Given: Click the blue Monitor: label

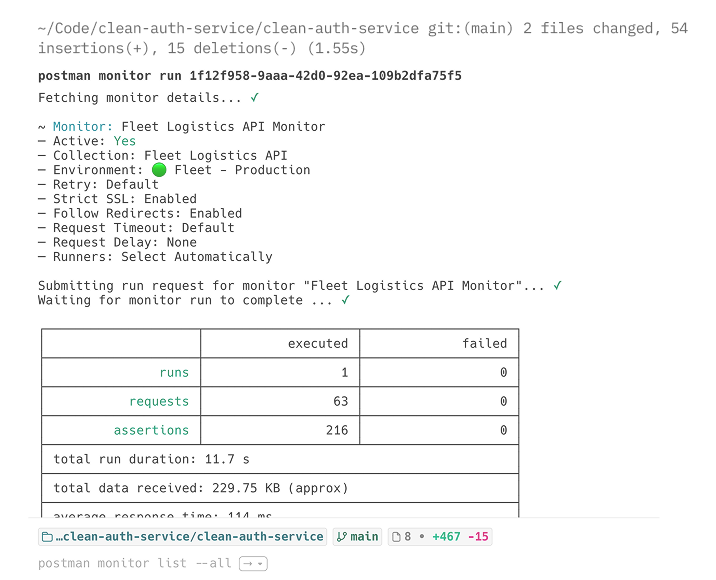Looking at the screenshot, I should 83,127.
